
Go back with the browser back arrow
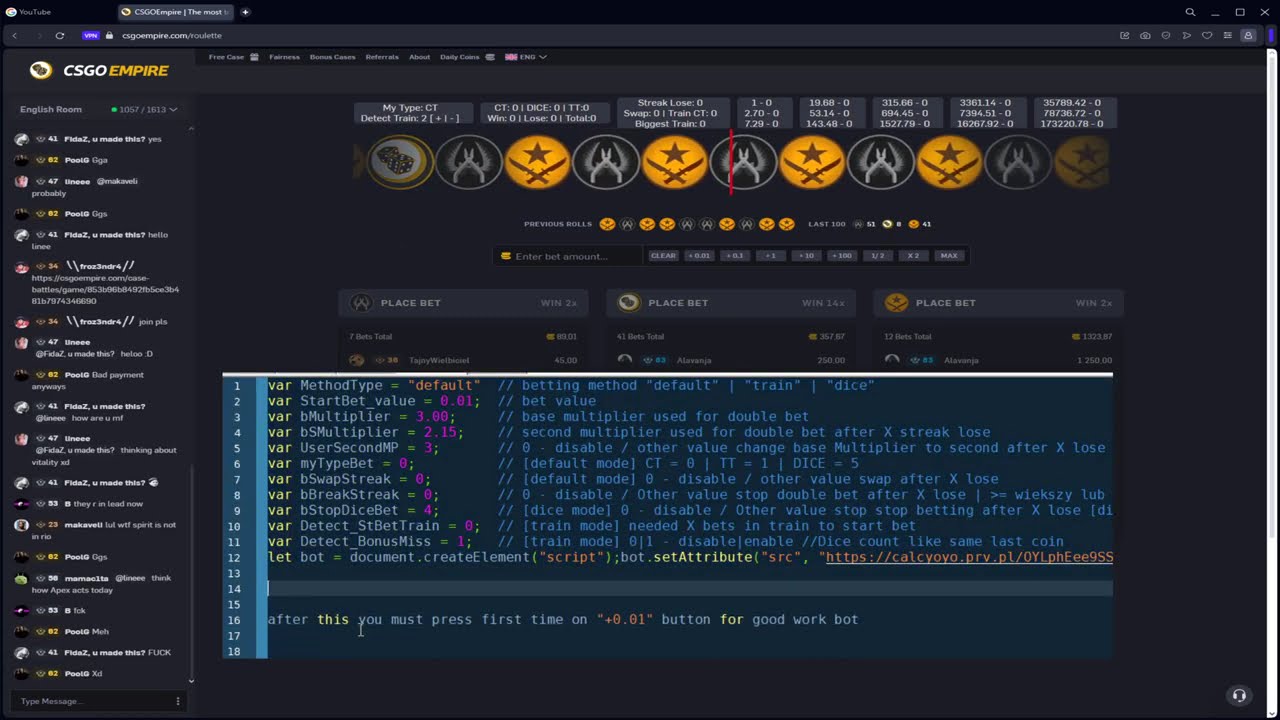click(15, 35)
